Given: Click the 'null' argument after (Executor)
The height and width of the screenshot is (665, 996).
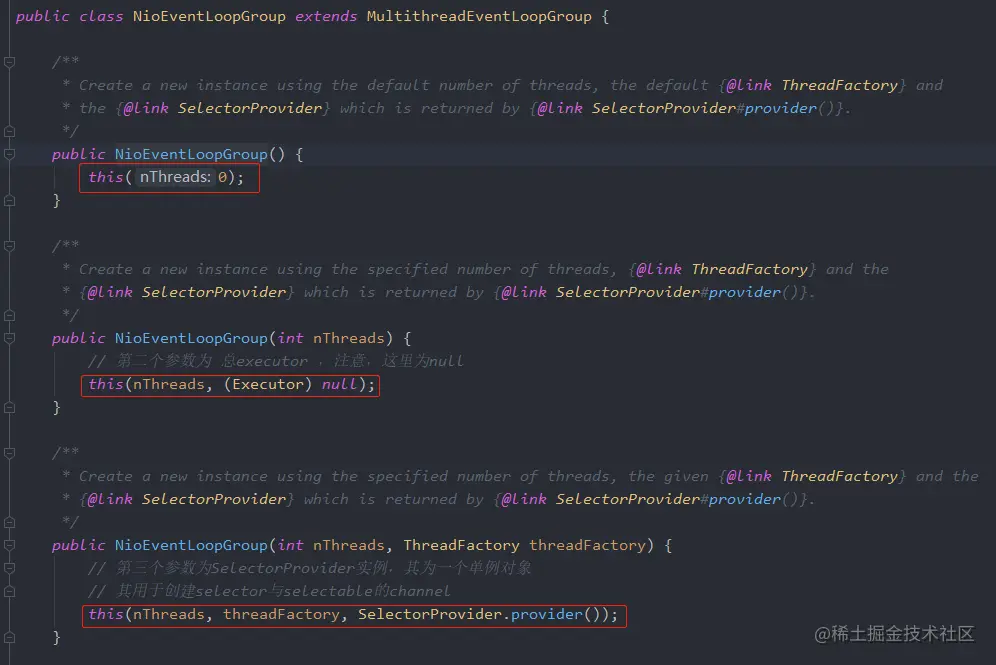Looking at the screenshot, I should tap(339, 384).
